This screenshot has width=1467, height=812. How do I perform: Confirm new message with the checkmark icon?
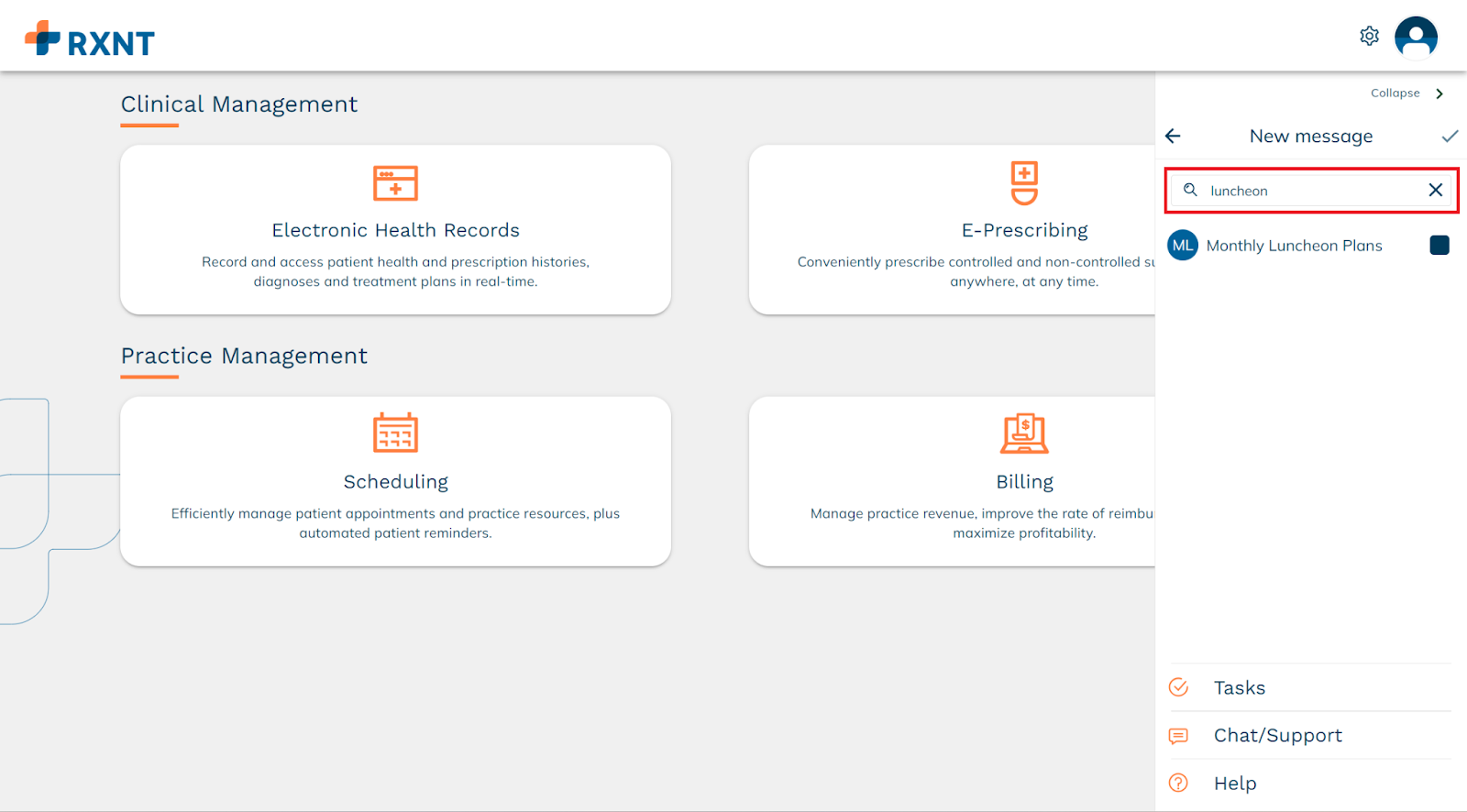click(x=1450, y=136)
